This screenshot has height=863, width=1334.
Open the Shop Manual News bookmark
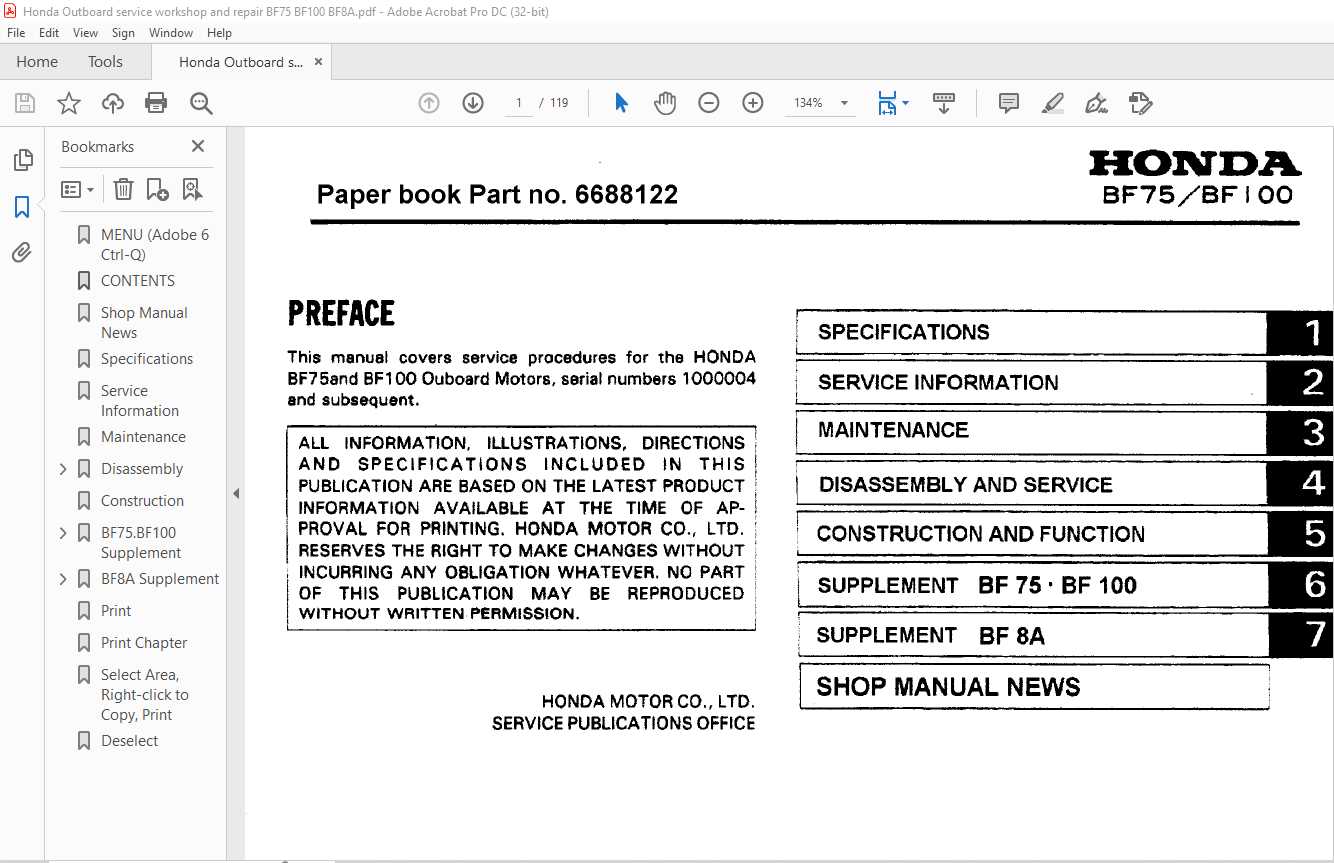144,323
